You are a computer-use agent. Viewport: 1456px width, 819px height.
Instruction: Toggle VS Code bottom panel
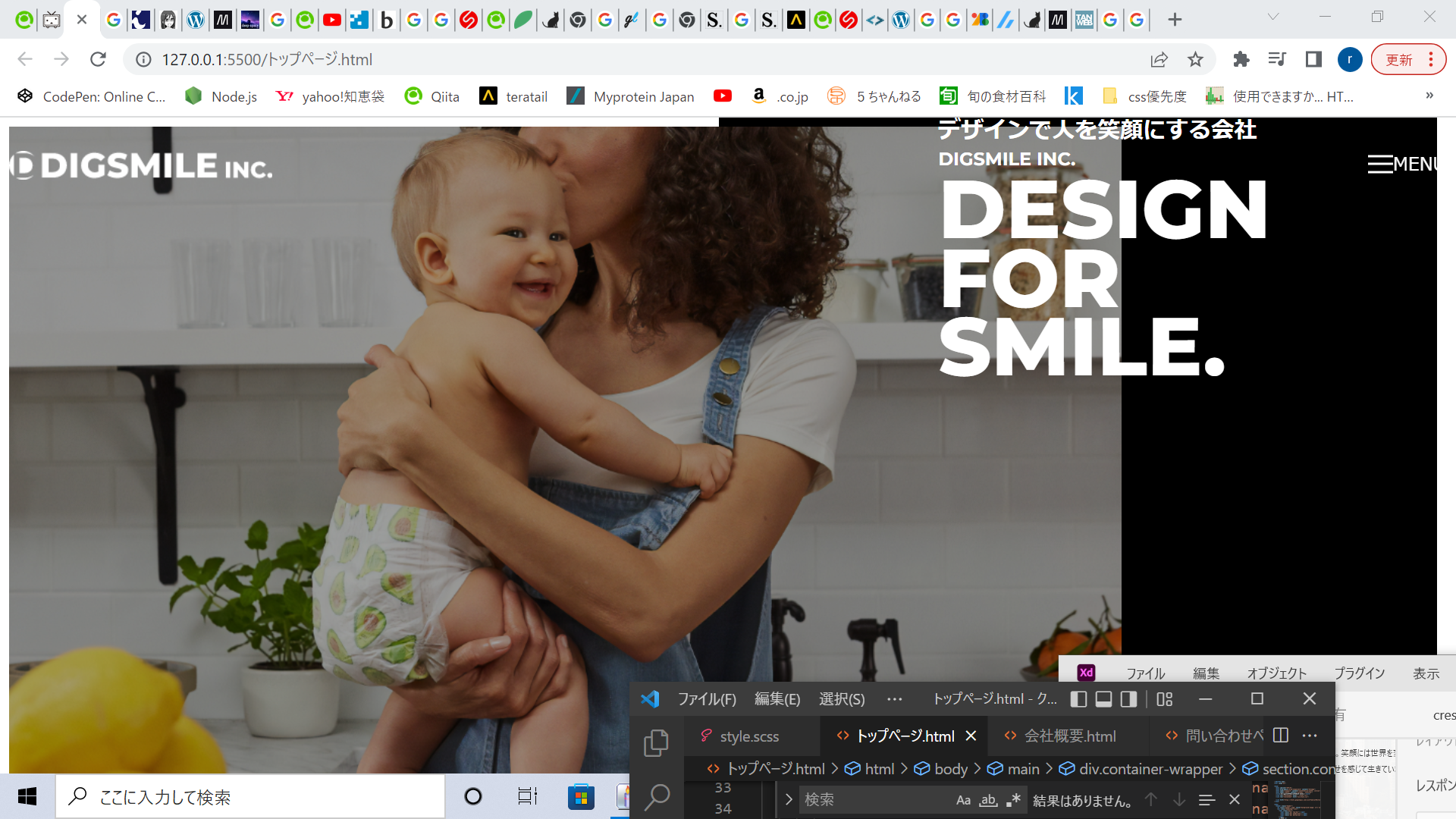pyautogui.click(x=1103, y=698)
